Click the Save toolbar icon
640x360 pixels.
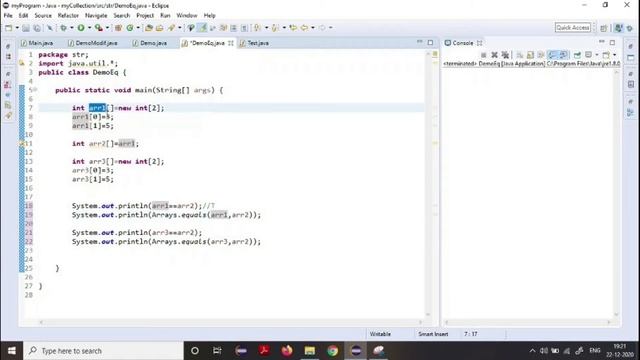(x=26, y=28)
